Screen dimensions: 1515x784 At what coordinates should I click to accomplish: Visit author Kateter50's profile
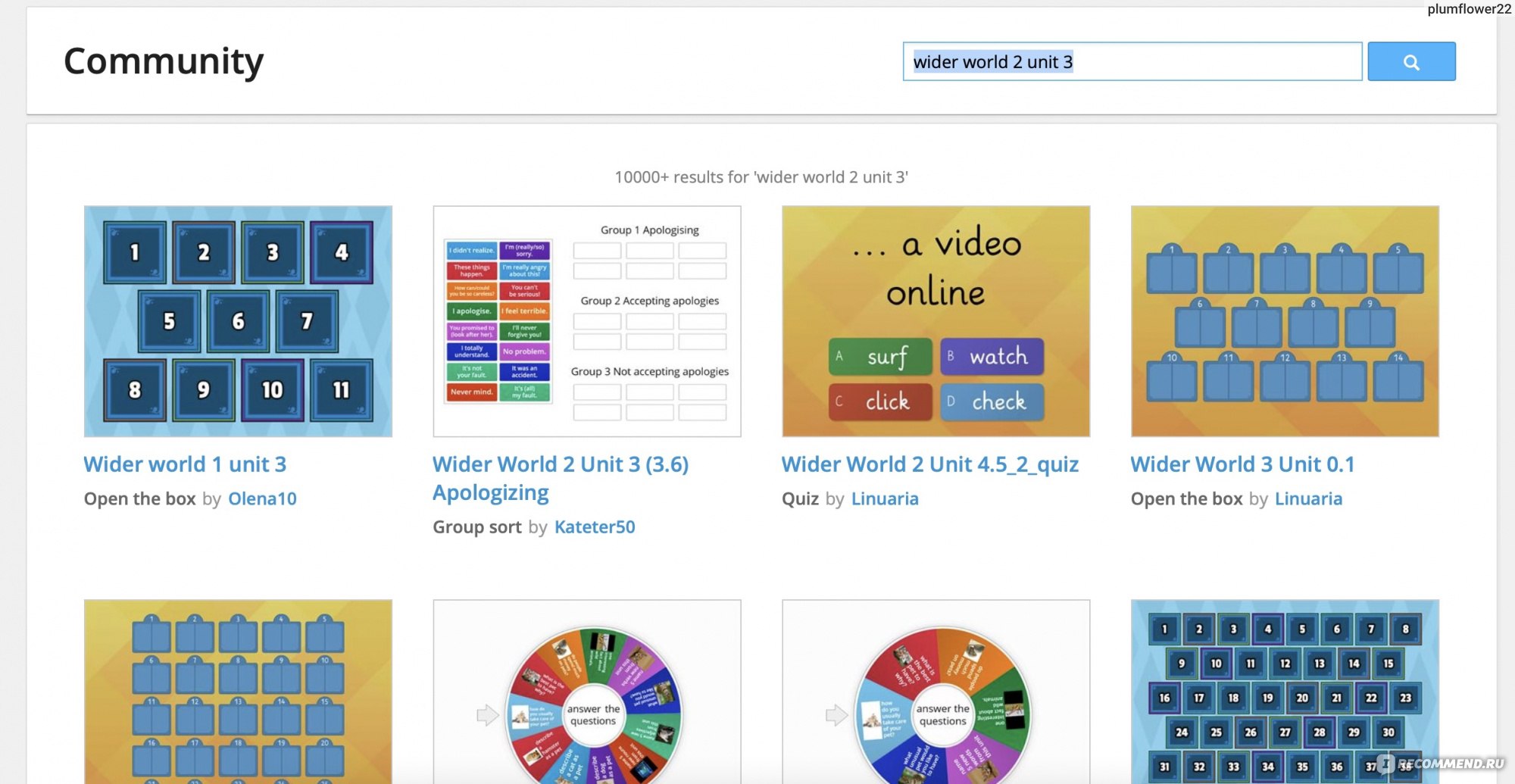[595, 526]
